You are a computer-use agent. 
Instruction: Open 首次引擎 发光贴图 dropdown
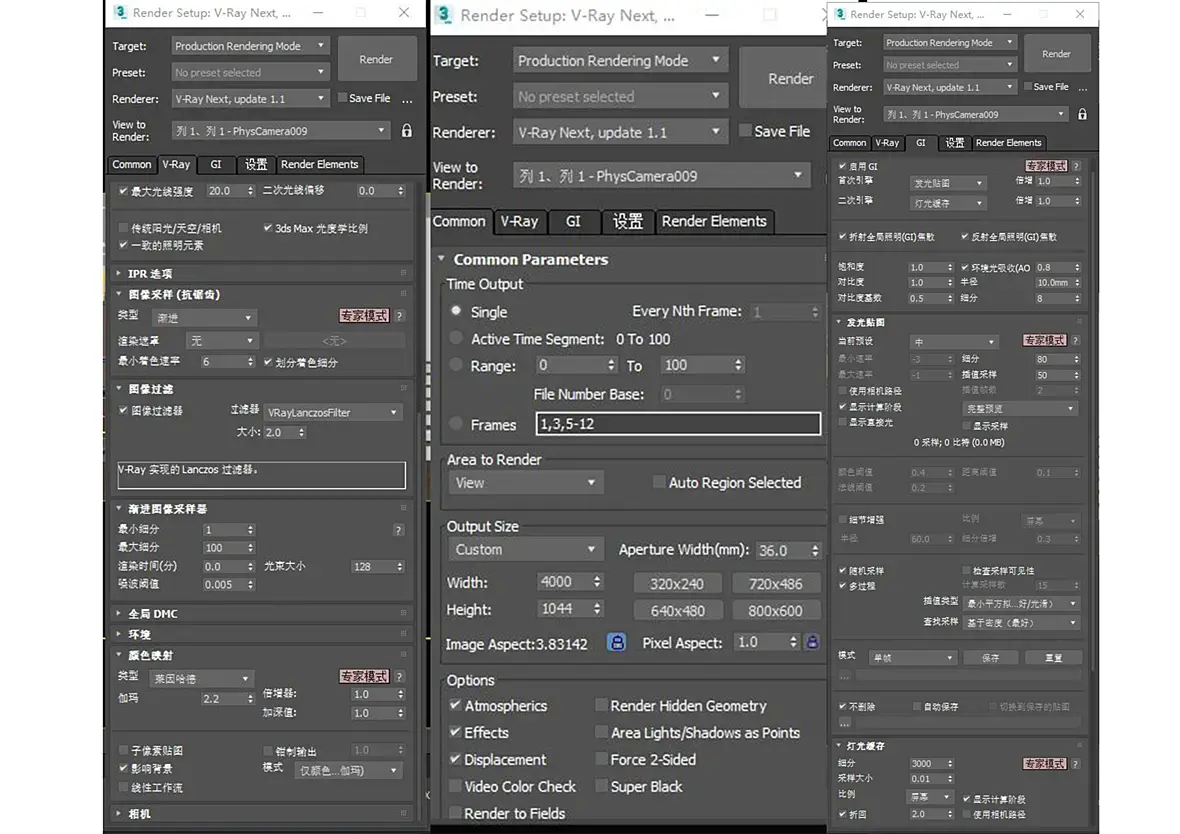pos(947,183)
